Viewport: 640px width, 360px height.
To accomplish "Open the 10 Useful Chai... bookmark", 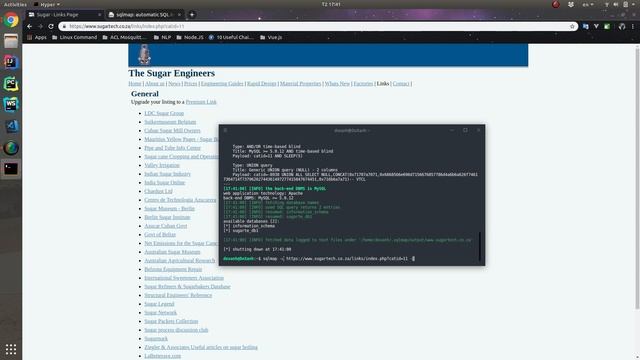I will 231,37.
